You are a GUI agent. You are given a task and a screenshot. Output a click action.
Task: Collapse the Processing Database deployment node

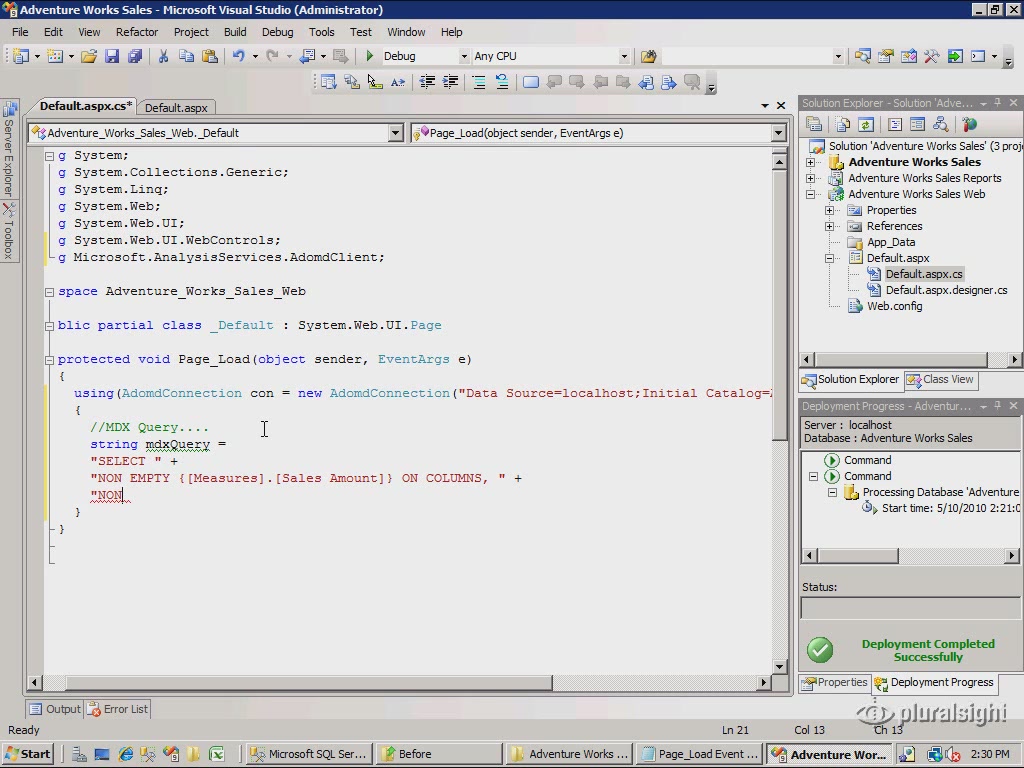coord(833,492)
